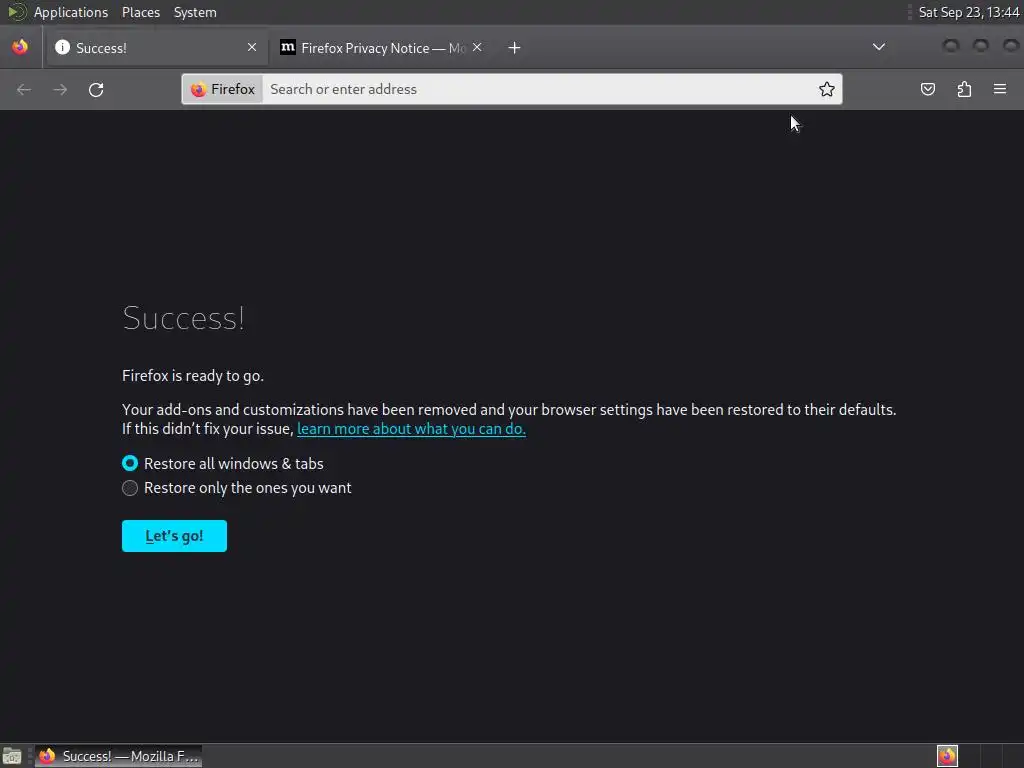
Task: Click the Mozilla m icon on Privacy Notice tab
Action: [287, 47]
